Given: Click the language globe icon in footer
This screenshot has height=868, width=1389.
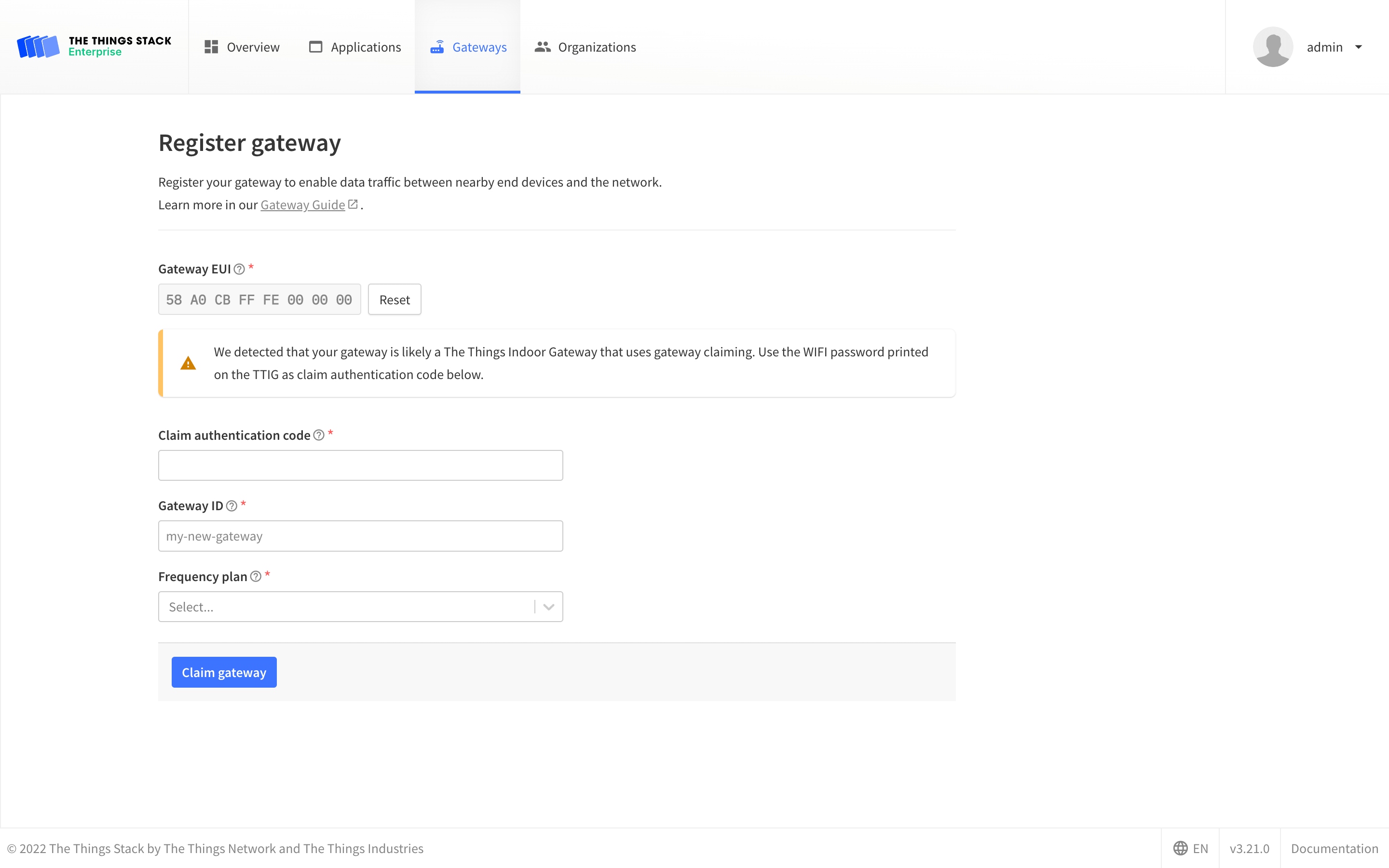Looking at the screenshot, I should coord(1181,848).
